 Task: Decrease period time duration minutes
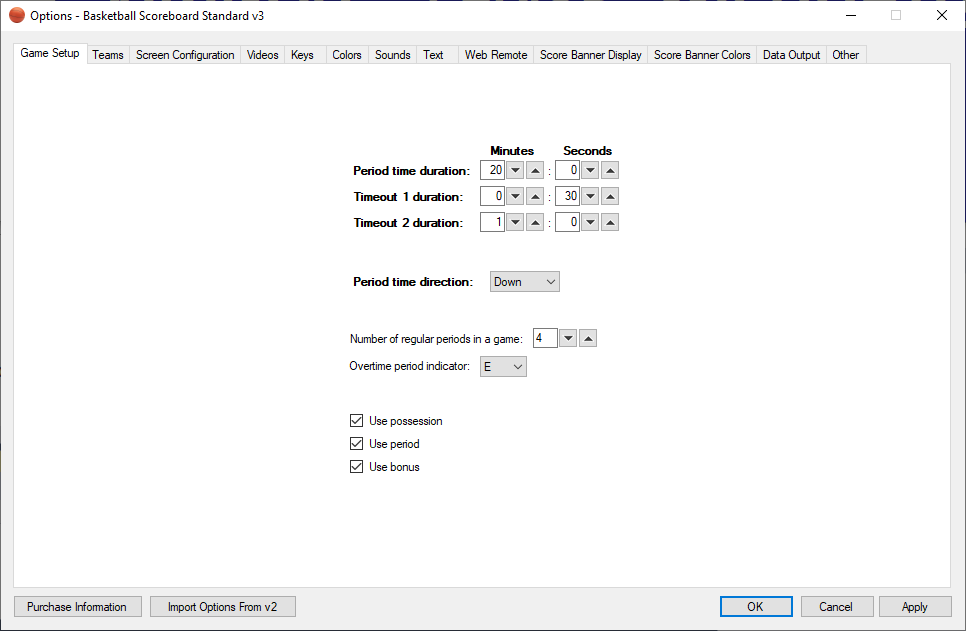tap(515, 170)
